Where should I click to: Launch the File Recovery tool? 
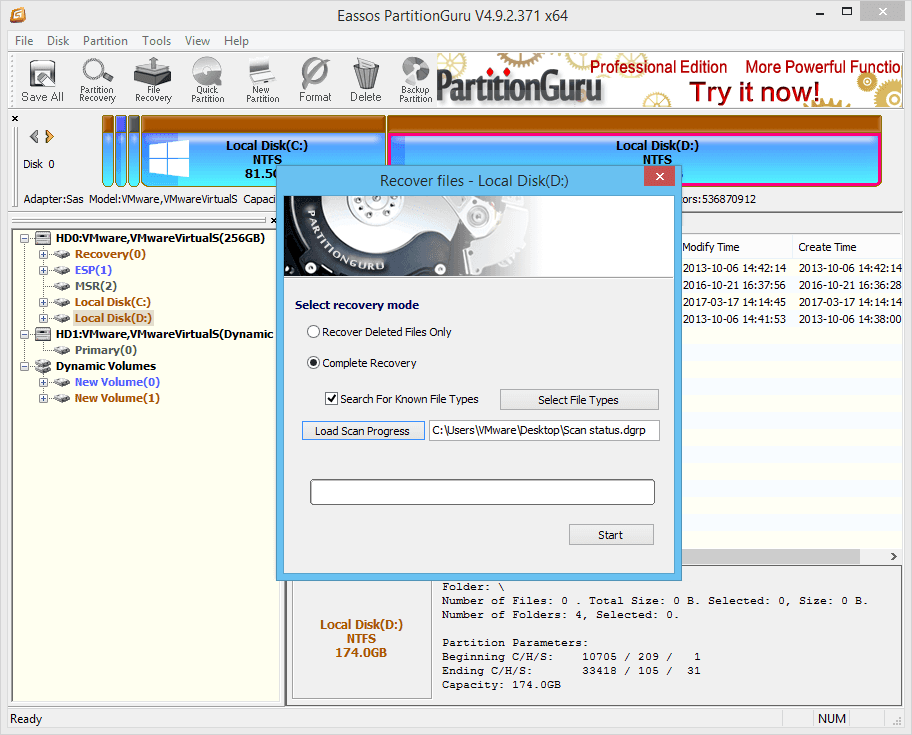[153, 81]
